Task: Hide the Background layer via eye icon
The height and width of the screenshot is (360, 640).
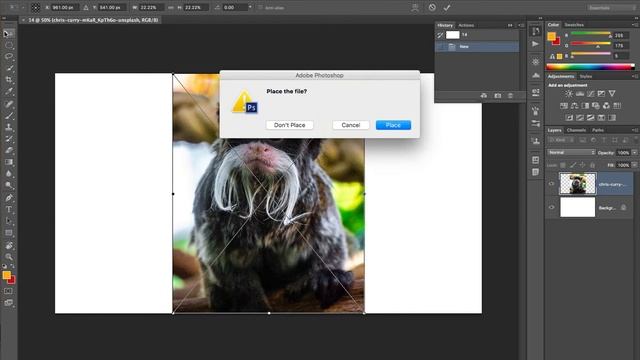Action: point(551,207)
